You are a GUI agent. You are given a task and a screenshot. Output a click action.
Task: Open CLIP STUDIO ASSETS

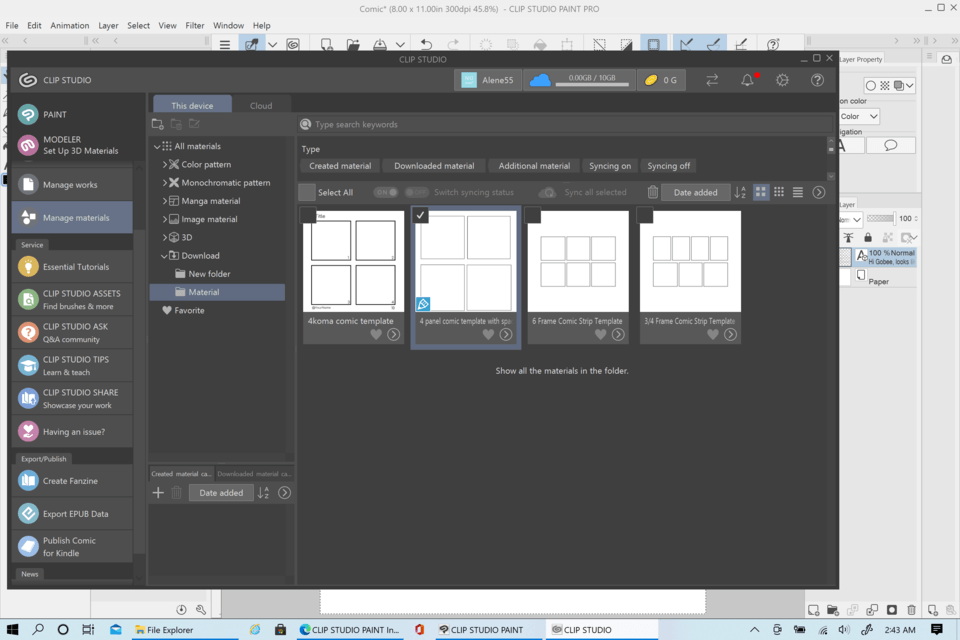[72, 299]
